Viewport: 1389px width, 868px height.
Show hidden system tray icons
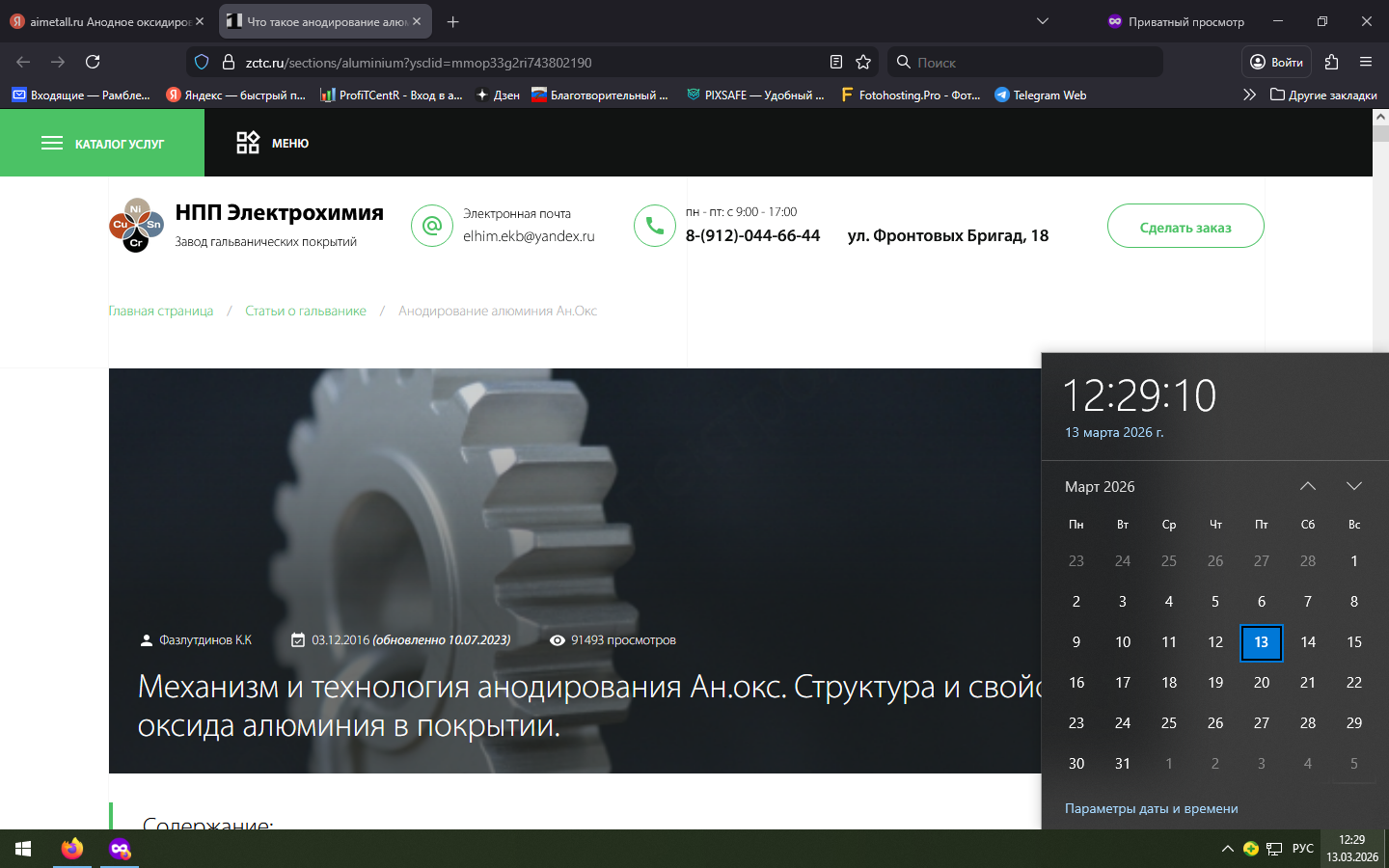(1227, 849)
